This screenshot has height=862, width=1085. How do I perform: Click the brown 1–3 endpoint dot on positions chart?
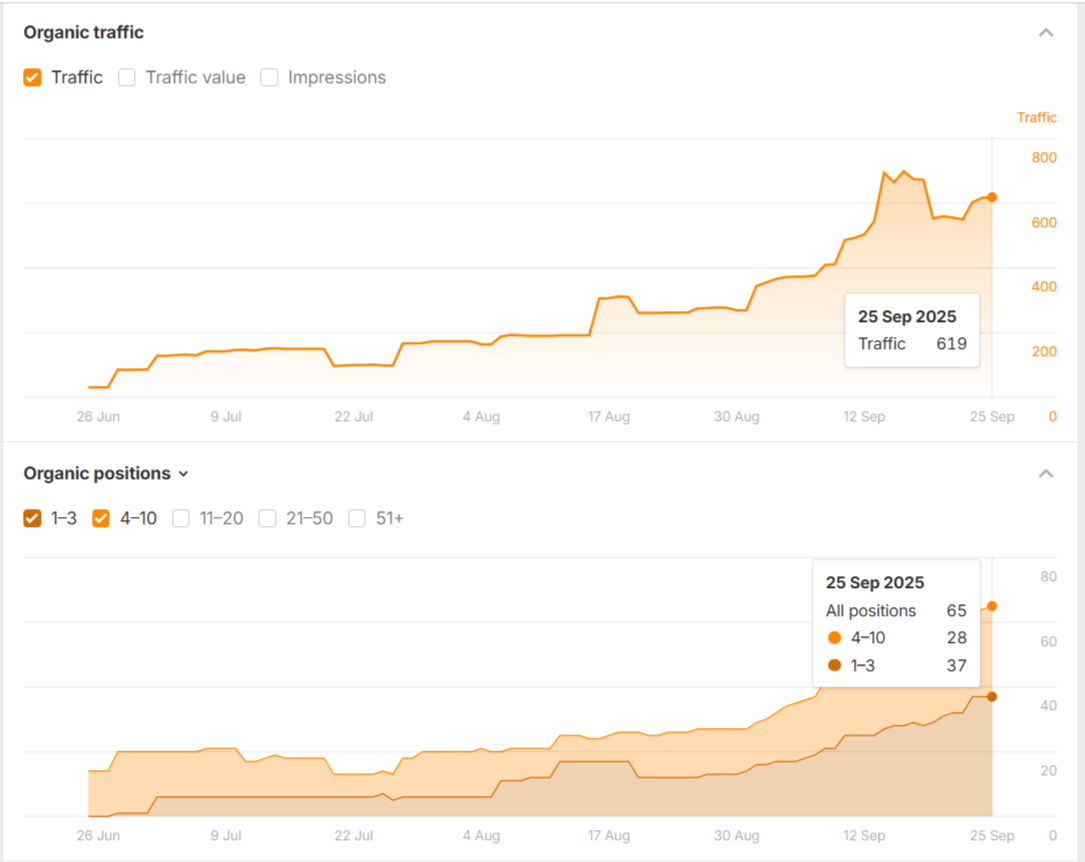pyautogui.click(x=991, y=696)
